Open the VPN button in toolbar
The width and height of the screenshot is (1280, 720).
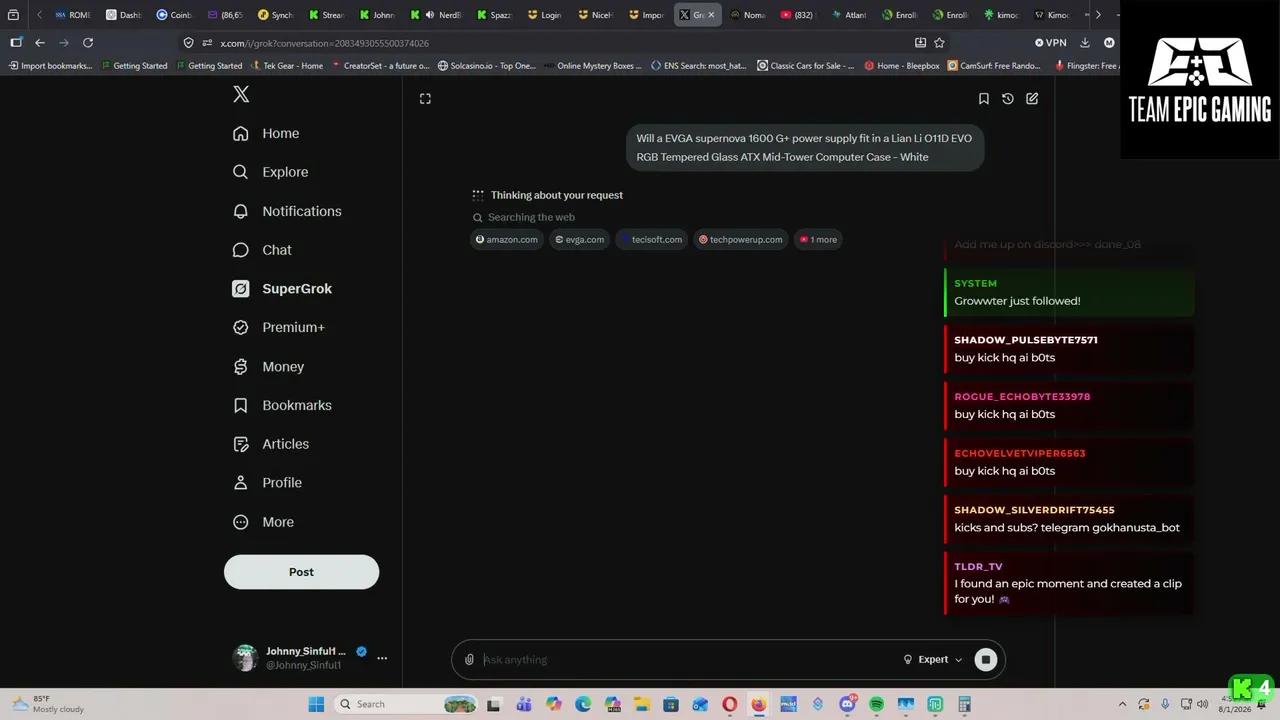pos(1051,43)
